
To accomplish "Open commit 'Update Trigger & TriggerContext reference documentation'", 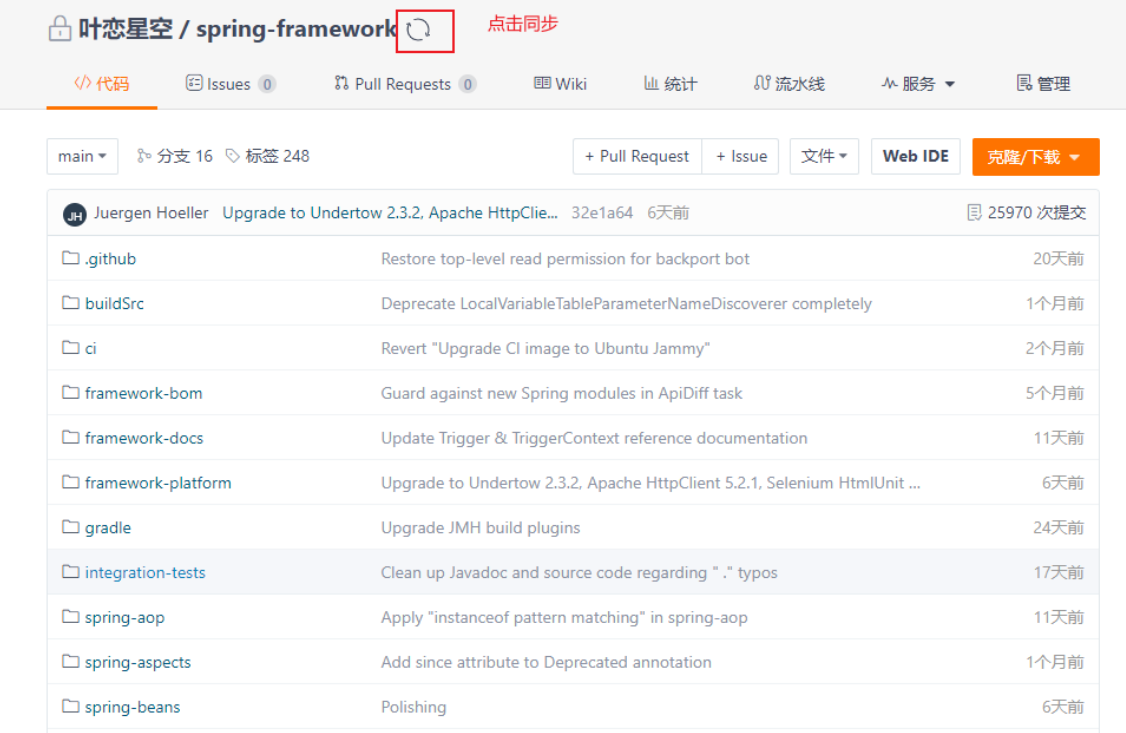I will click(594, 438).
